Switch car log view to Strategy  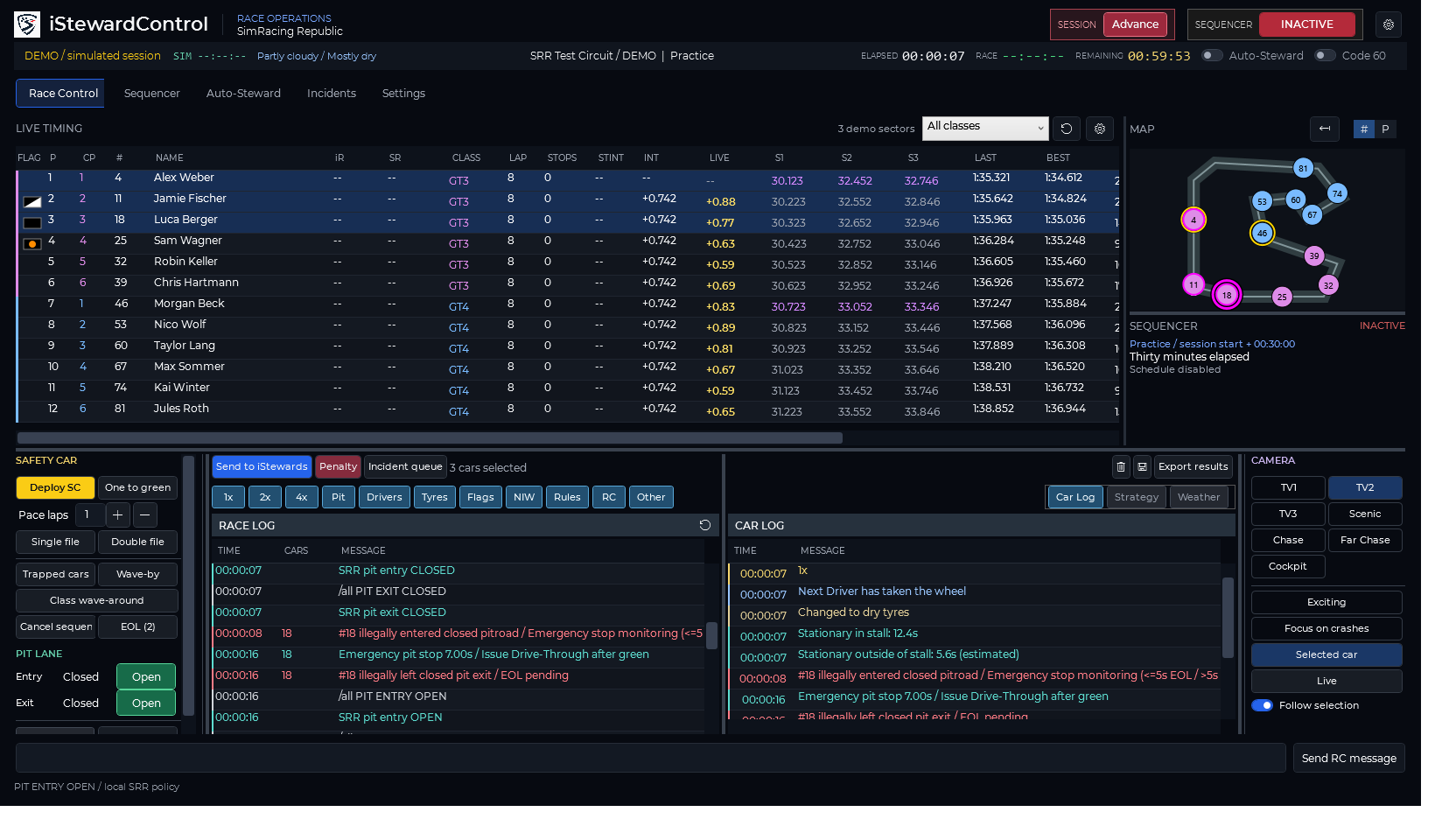(1136, 497)
